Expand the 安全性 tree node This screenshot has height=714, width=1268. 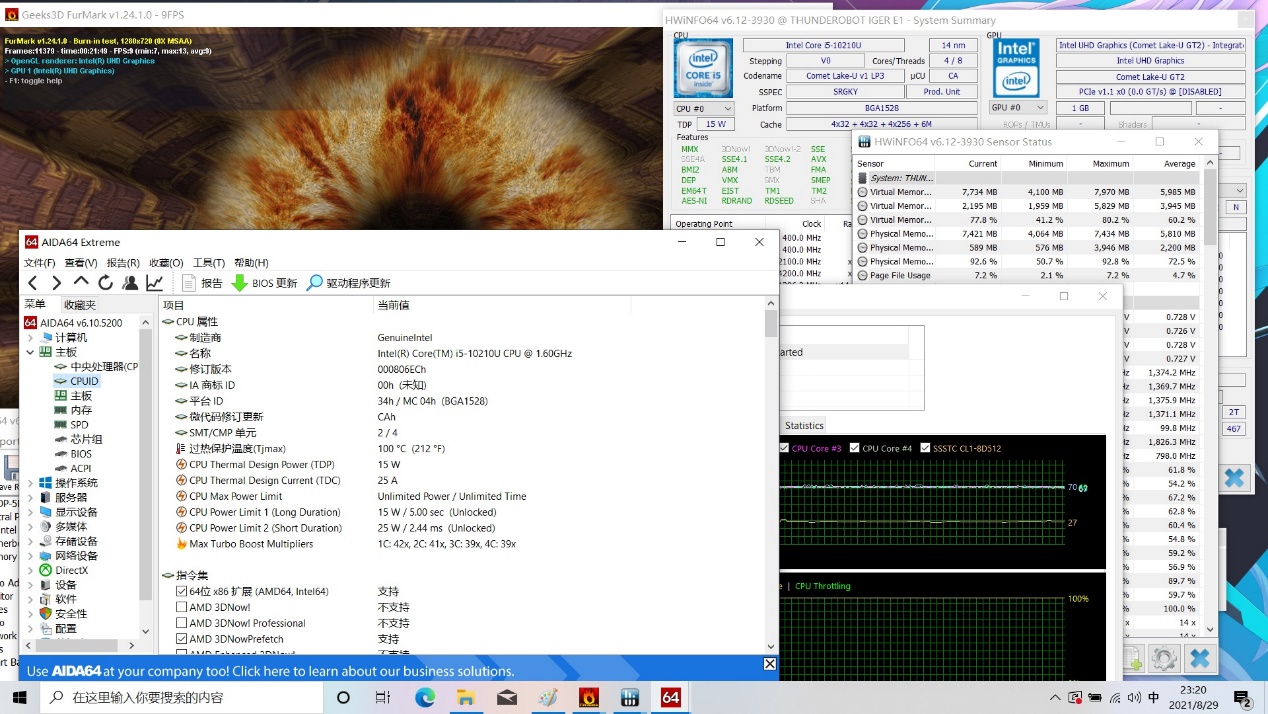[x=30, y=614]
